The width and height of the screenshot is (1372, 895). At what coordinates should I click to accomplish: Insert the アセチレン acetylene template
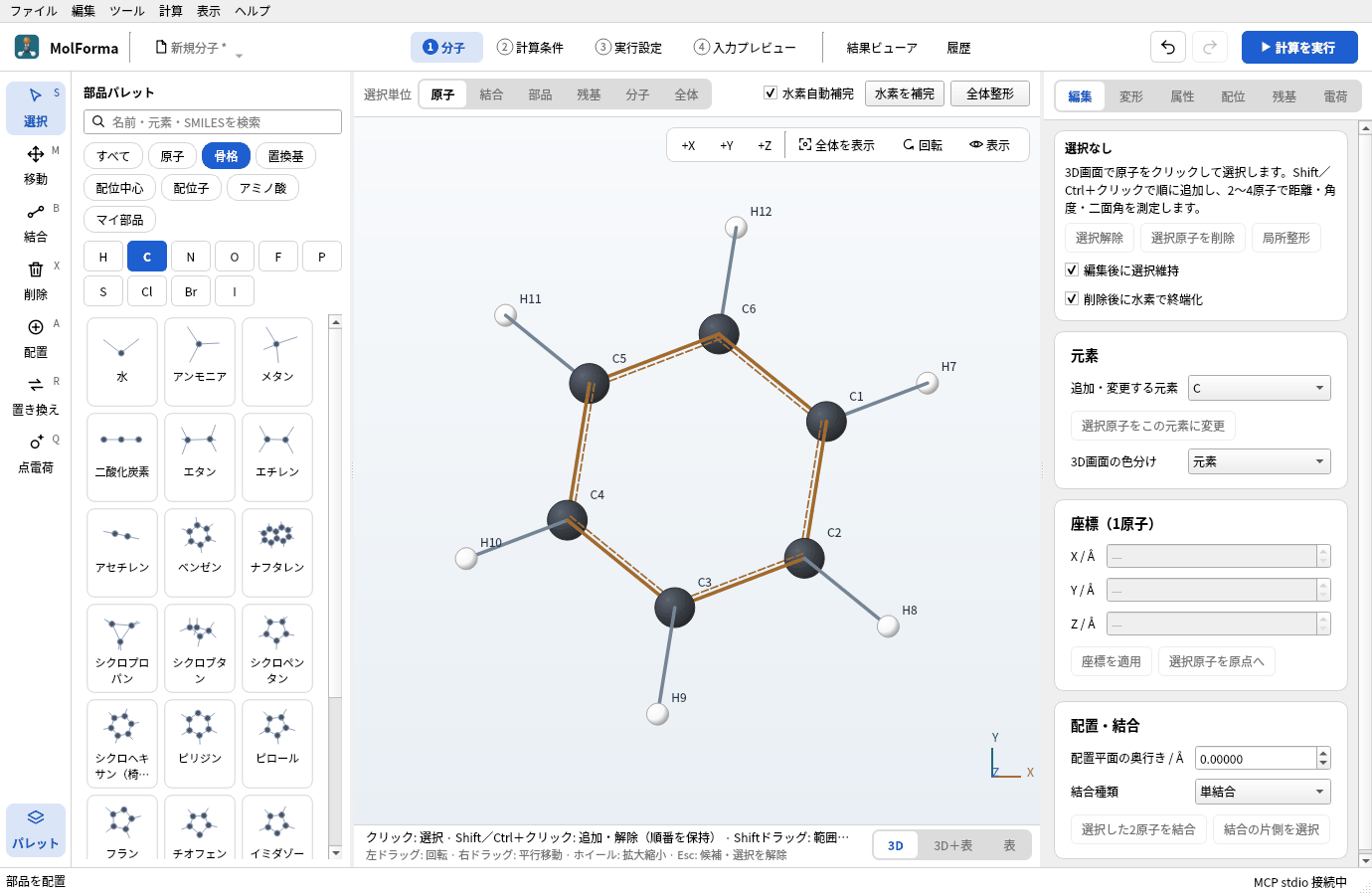(122, 553)
